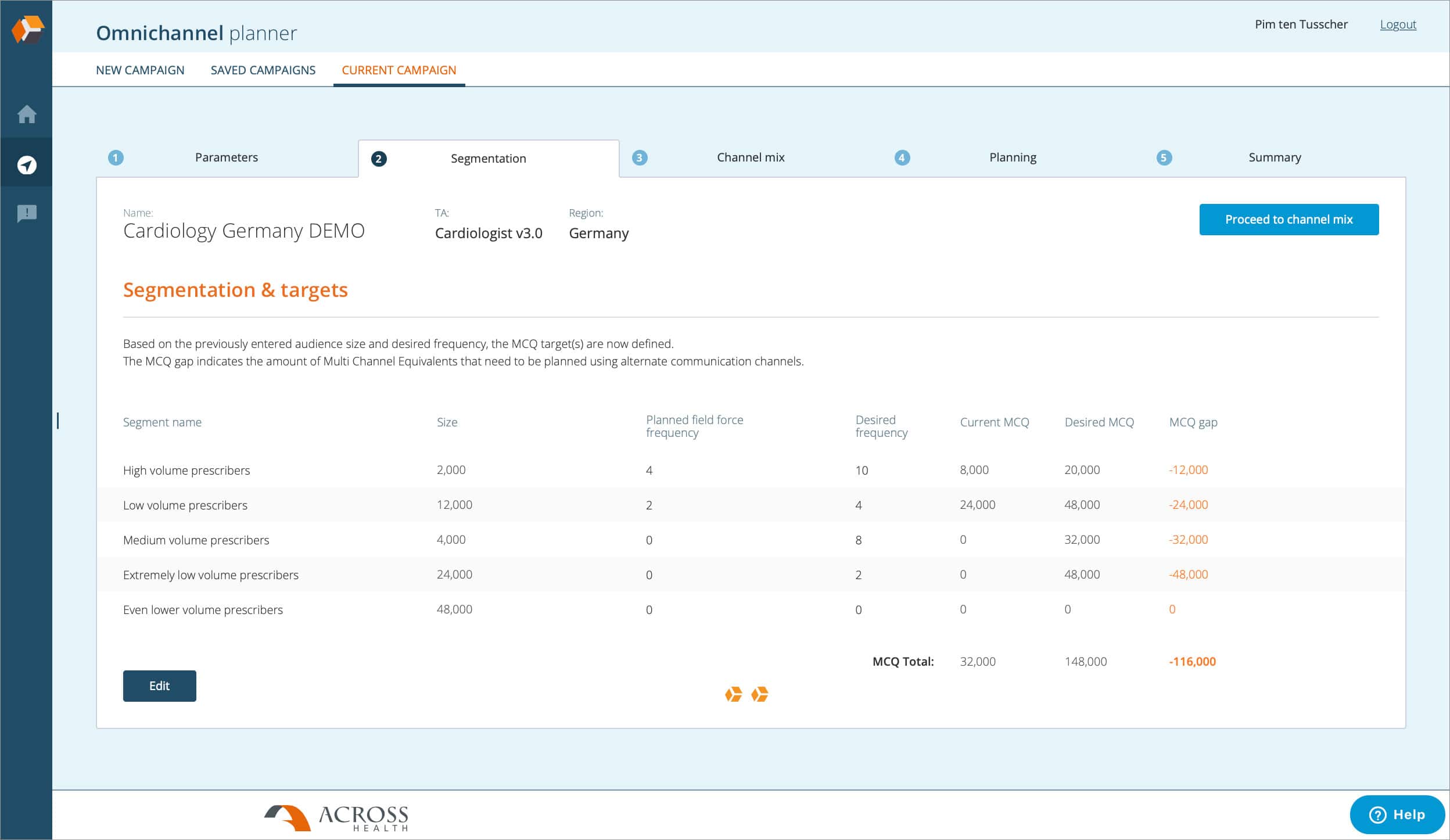Click the Region value Germany
Image resolution: width=1450 pixels, height=840 pixels.
(598, 233)
